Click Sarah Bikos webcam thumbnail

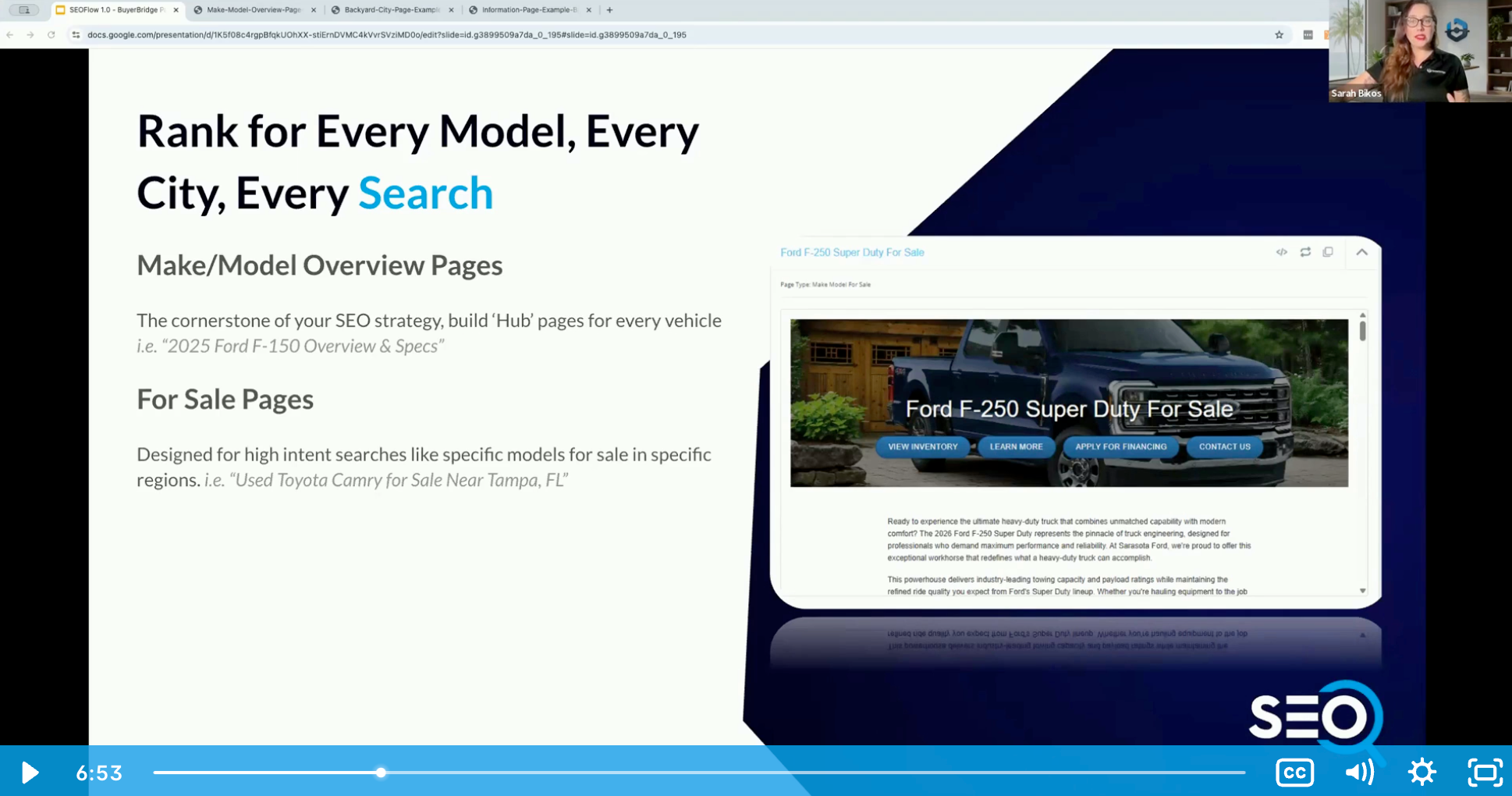(x=1420, y=51)
